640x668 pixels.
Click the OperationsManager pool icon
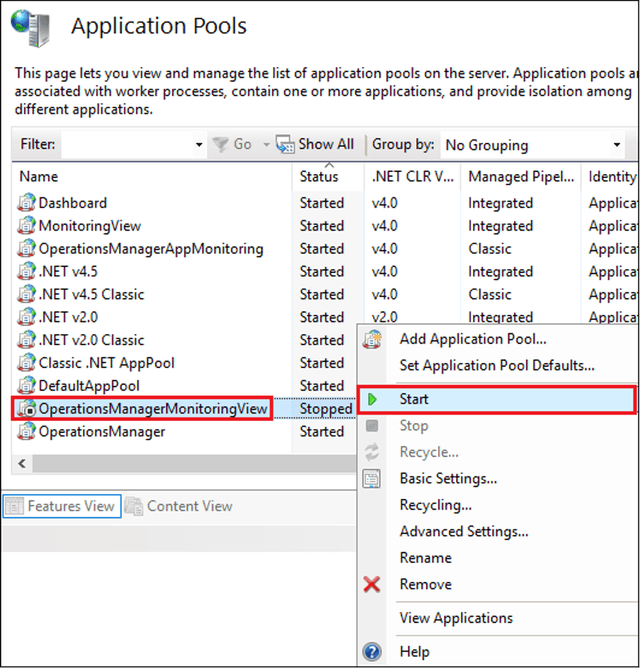click(x=26, y=431)
